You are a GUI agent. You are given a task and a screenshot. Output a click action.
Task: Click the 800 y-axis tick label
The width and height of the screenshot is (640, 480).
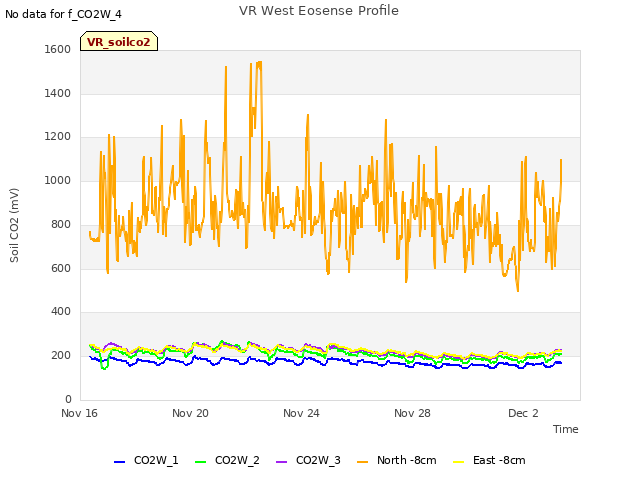(x=61, y=224)
